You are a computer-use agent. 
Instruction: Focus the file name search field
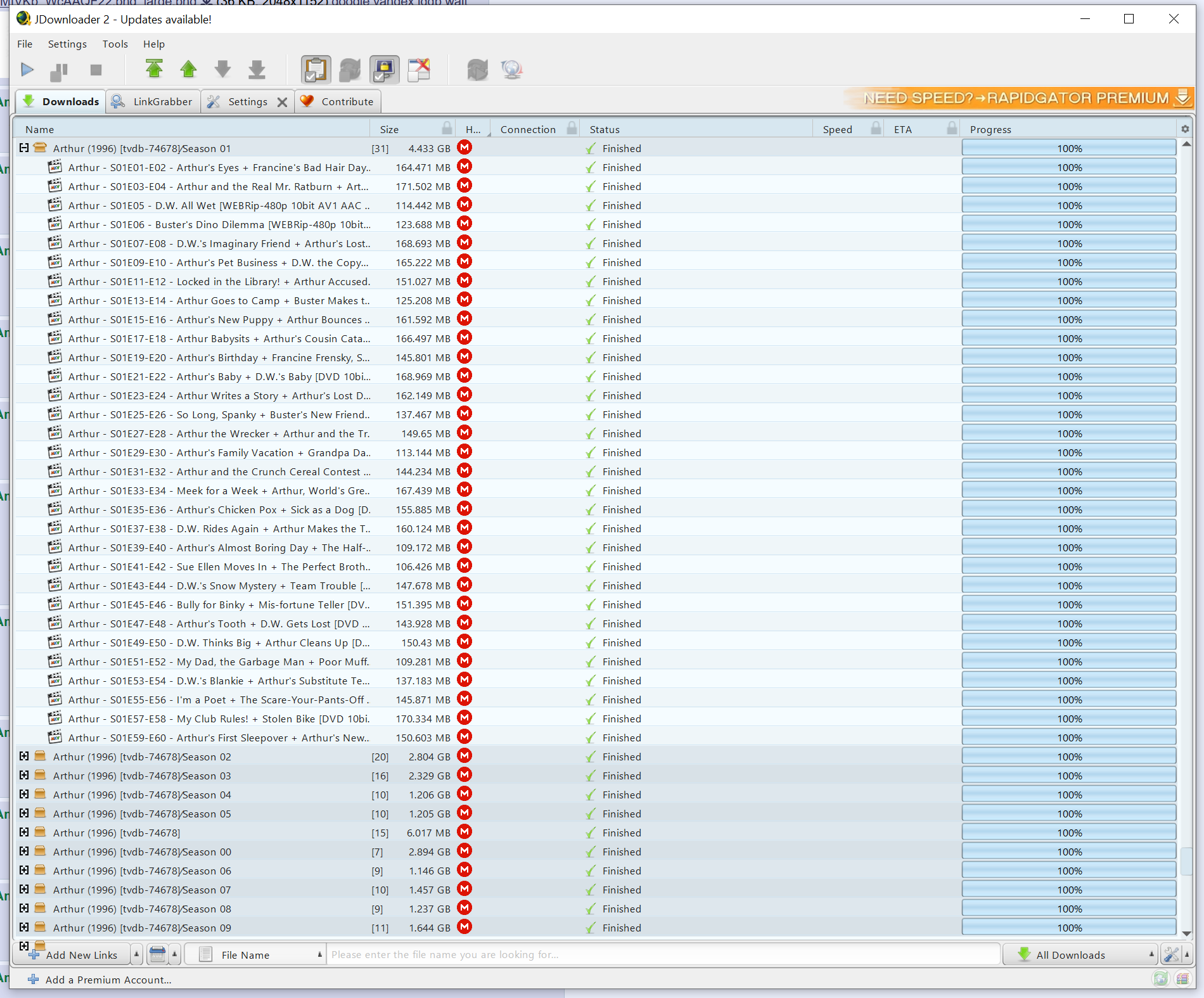pos(663,954)
